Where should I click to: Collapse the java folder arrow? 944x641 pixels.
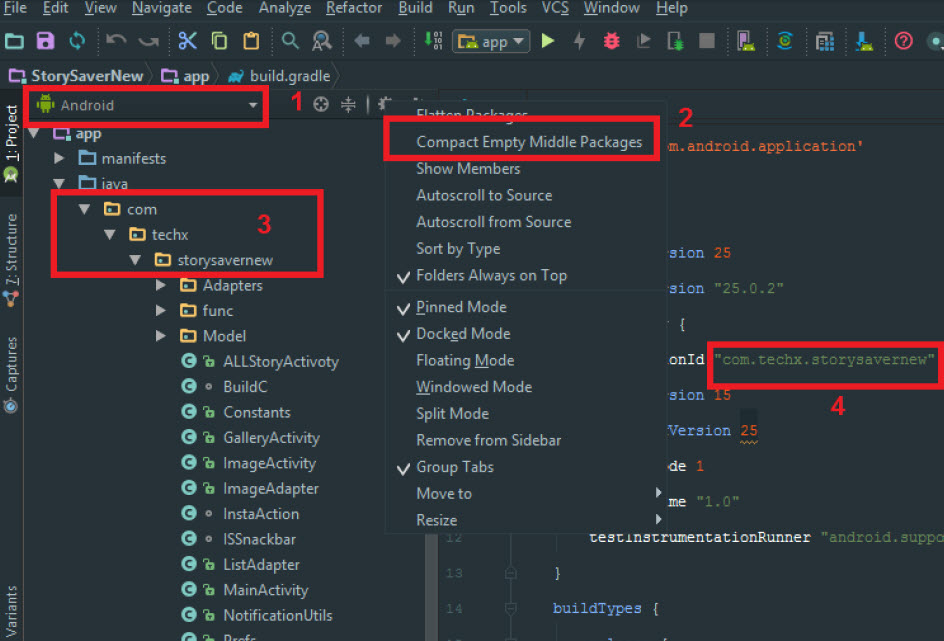click(x=59, y=184)
